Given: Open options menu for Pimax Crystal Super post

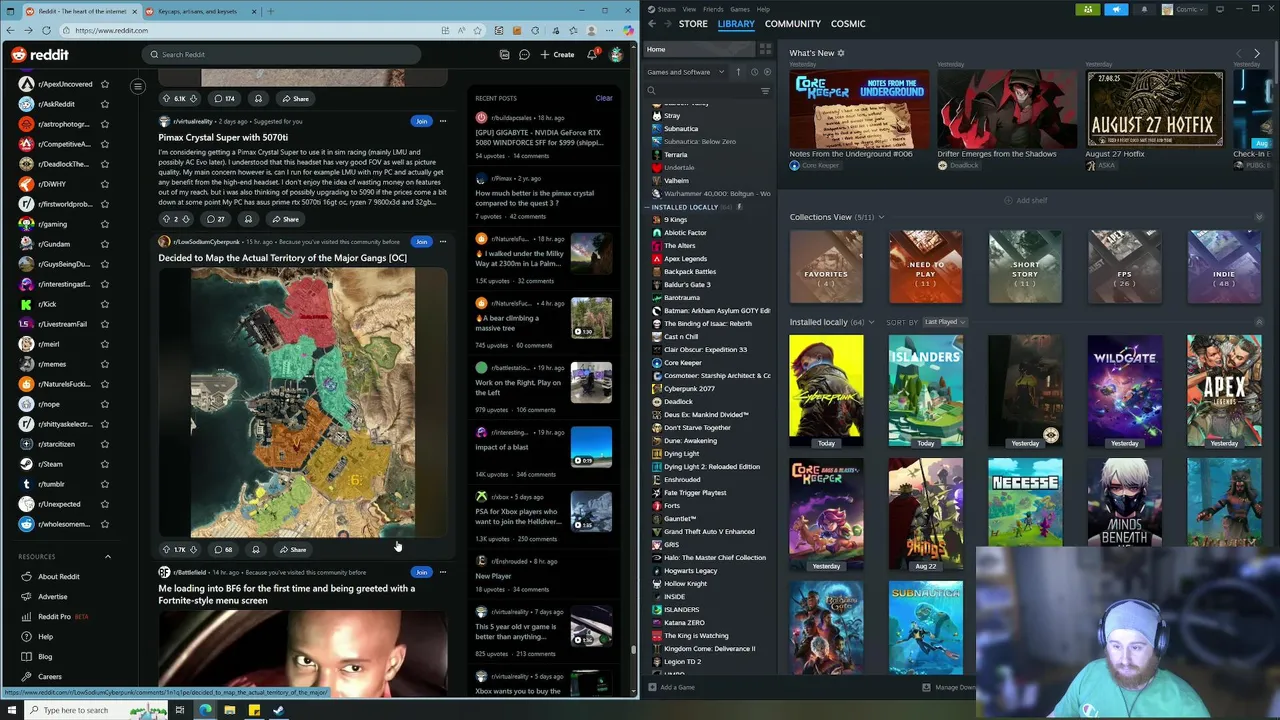Looking at the screenshot, I should click(x=443, y=121).
